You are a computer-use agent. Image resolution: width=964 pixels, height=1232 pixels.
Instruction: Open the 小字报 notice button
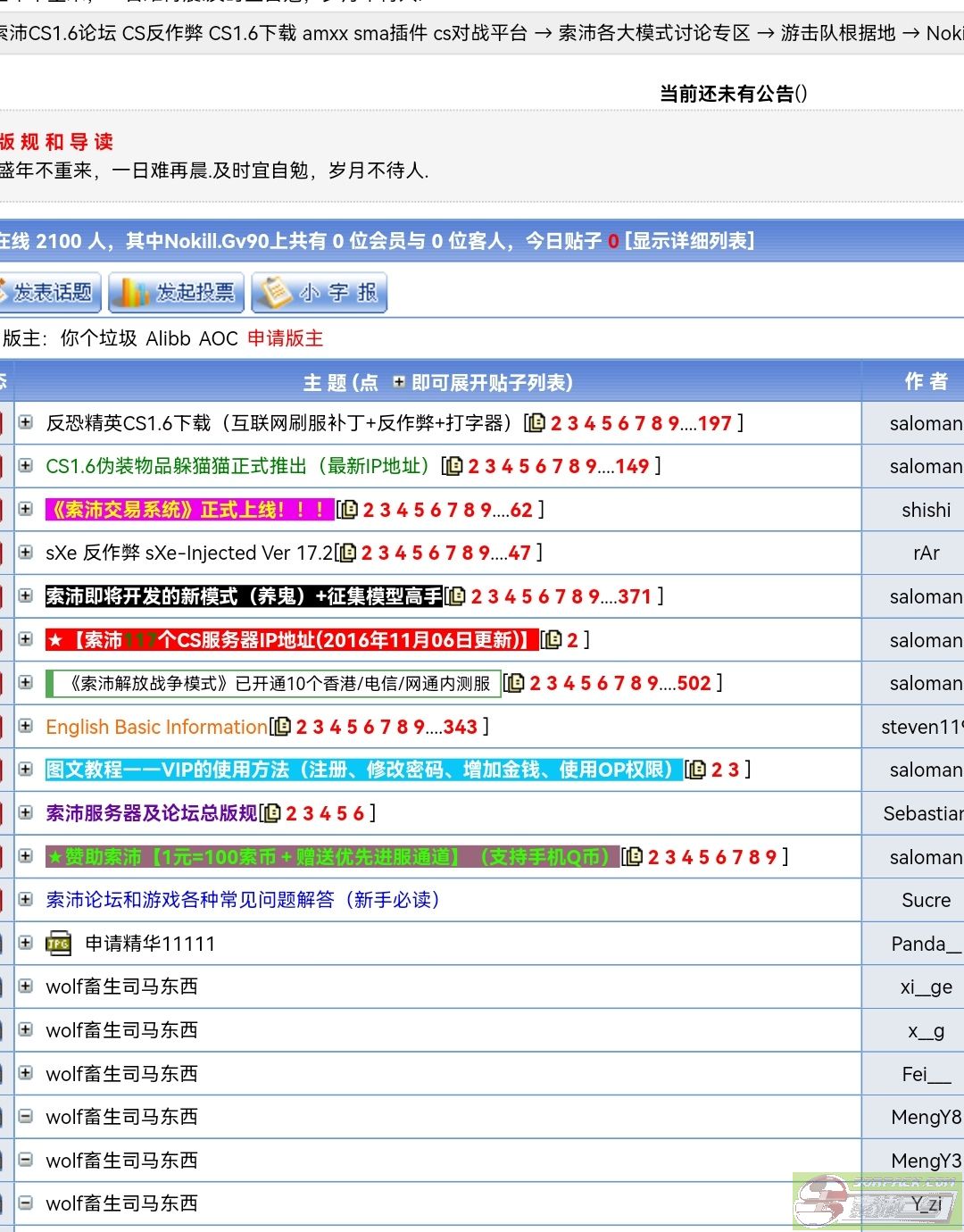pos(320,293)
